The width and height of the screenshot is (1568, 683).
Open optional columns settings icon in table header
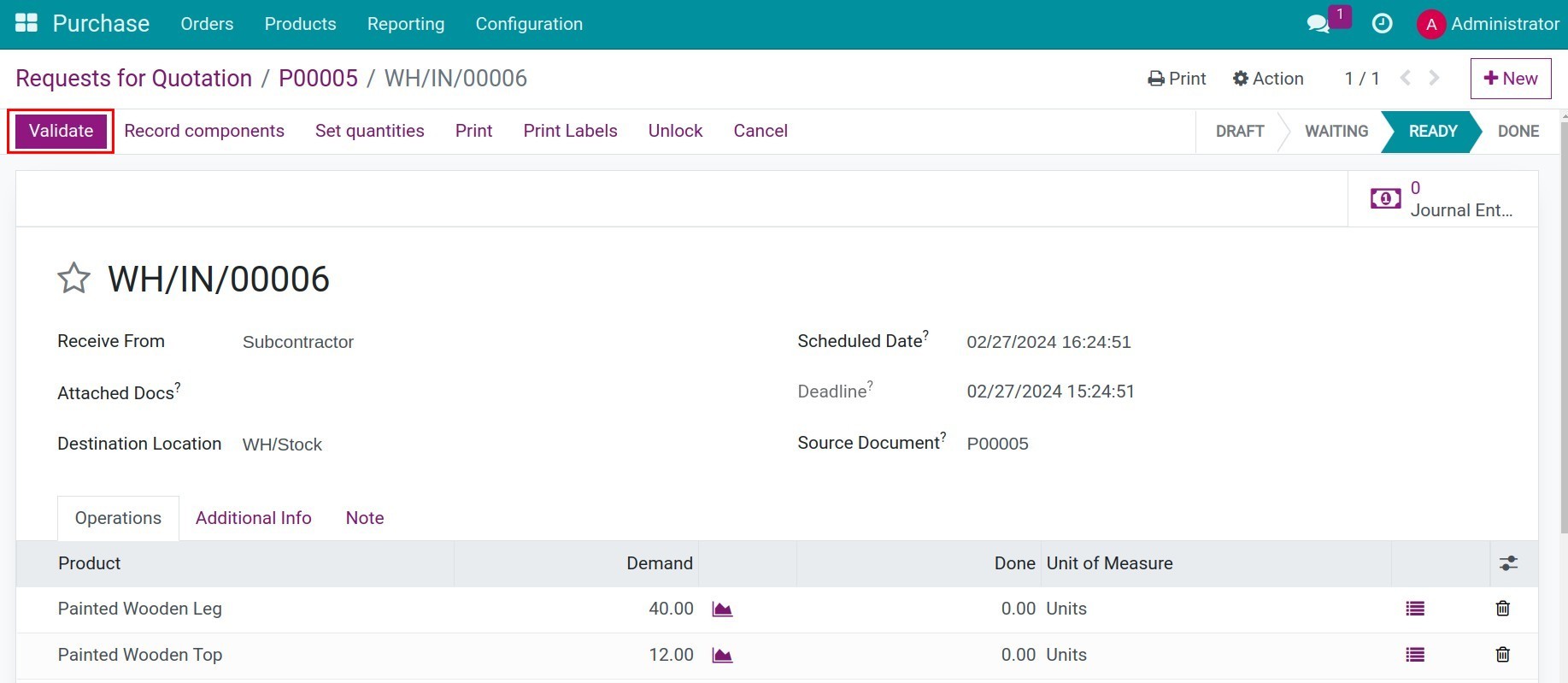(1508, 563)
